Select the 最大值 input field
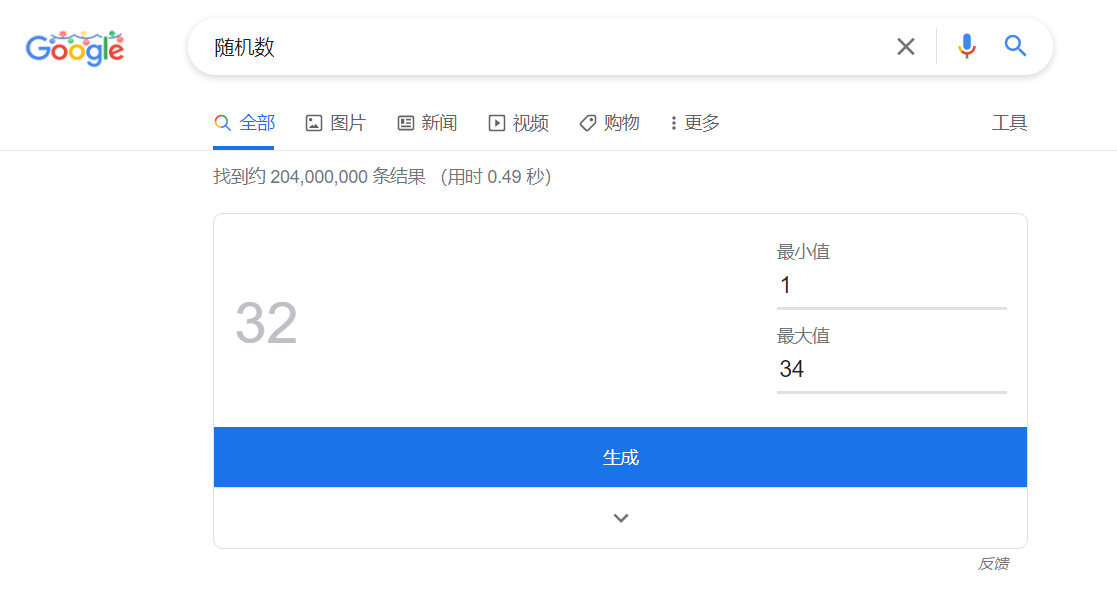 (x=890, y=369)
